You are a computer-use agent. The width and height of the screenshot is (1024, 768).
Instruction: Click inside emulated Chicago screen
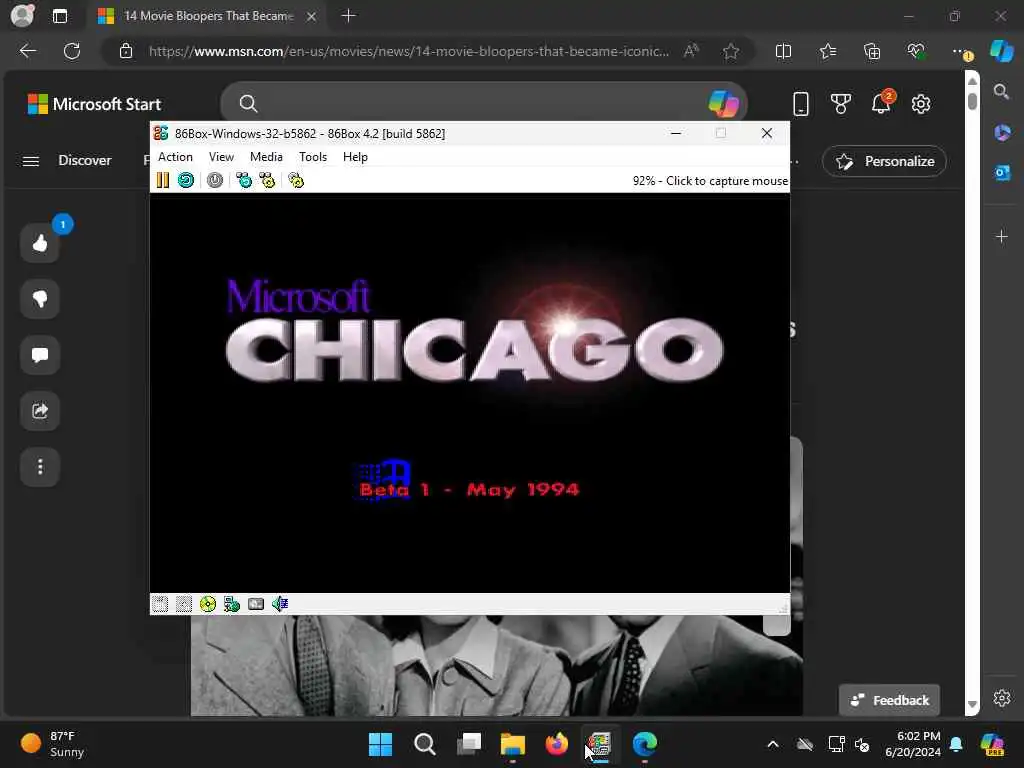pyautogui.click(x=470, y=392)
